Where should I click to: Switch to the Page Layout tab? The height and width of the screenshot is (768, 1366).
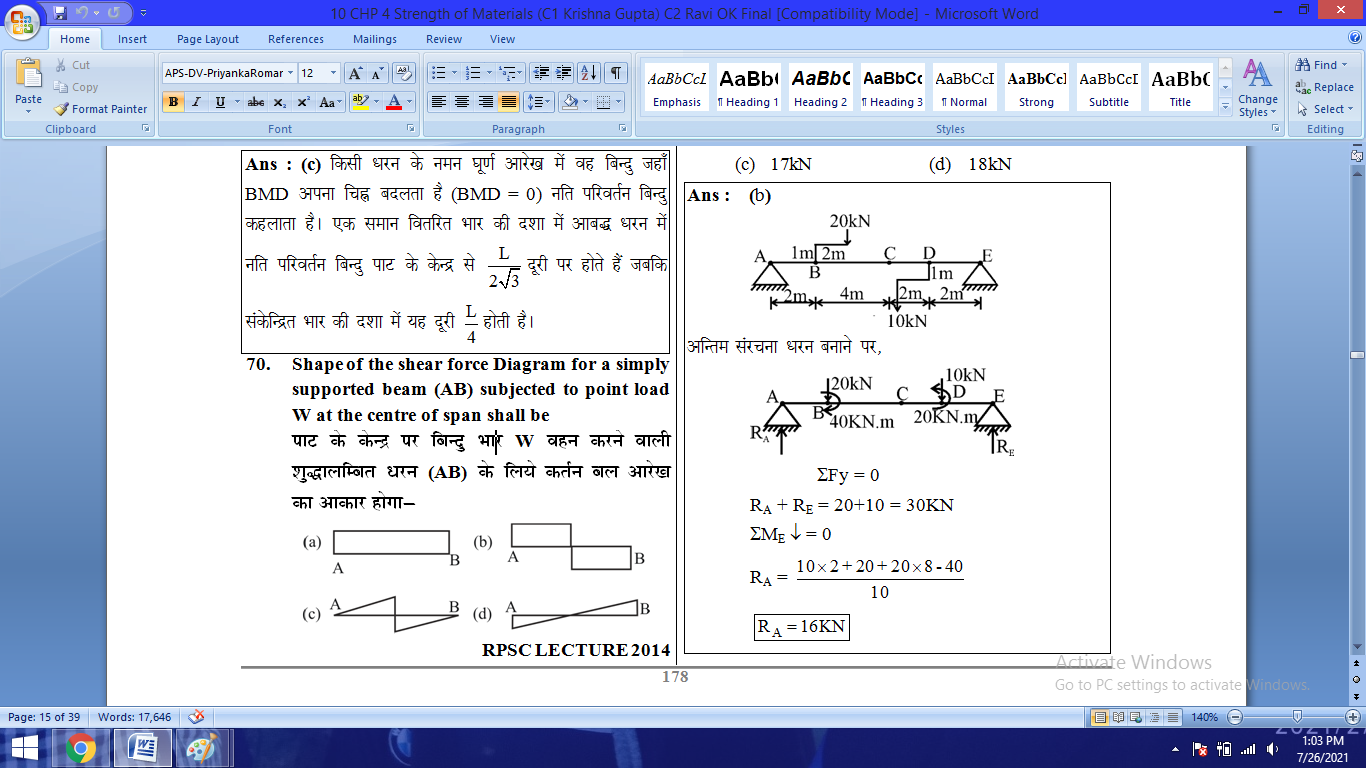coord(208,39)
